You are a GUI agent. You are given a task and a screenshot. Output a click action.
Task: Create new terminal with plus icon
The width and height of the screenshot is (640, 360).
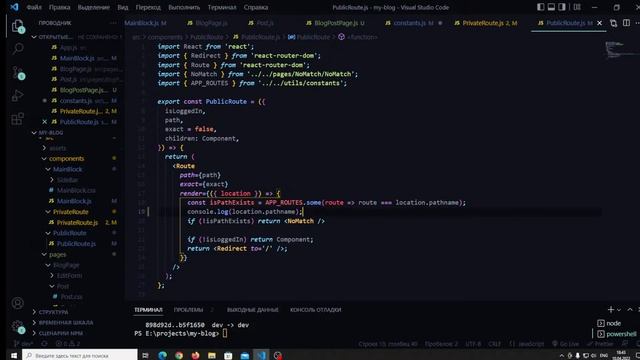tap(611, 309)
